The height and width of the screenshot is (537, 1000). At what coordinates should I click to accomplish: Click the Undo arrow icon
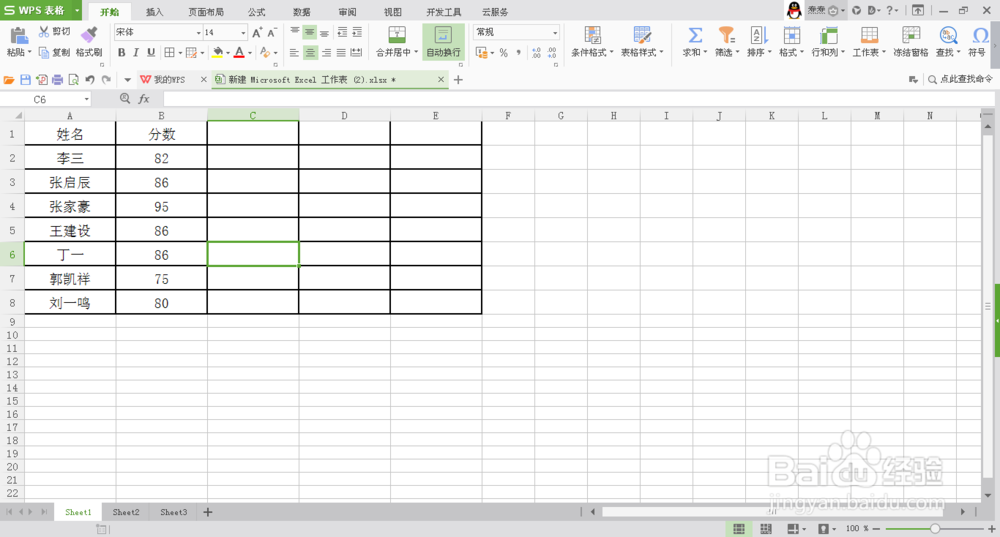[90, 80]
